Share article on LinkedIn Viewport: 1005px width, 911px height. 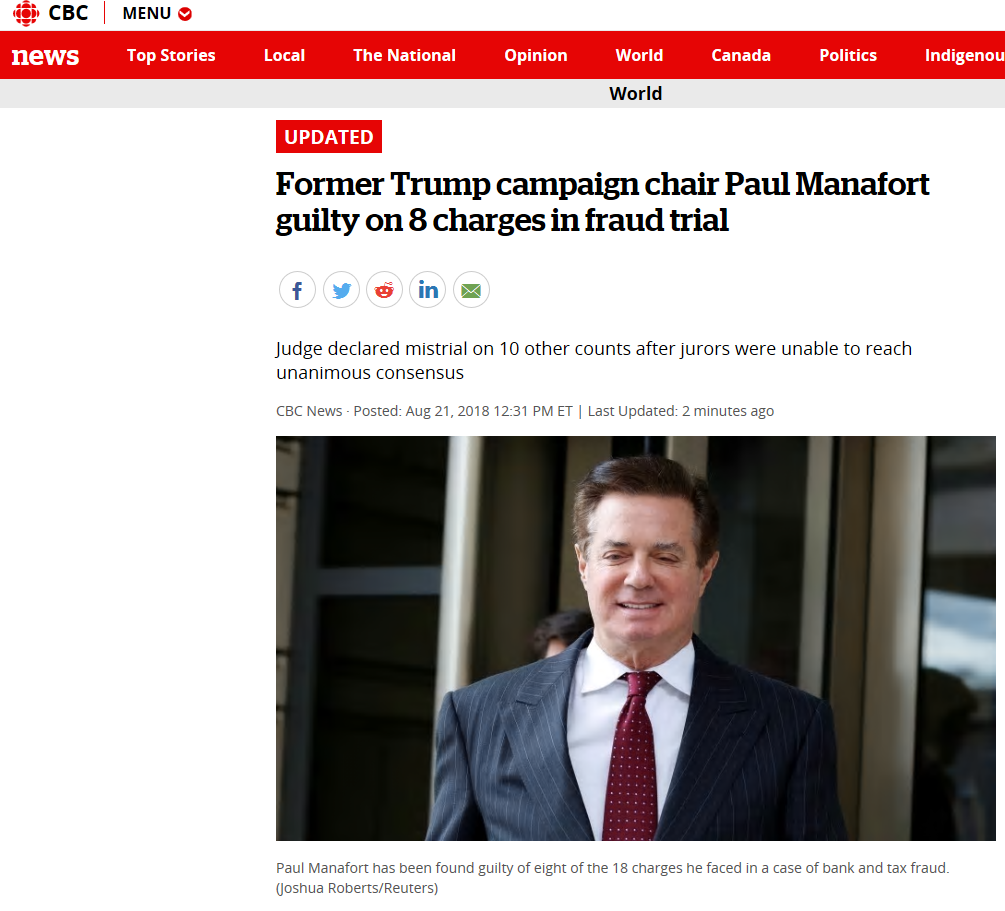coord(428,290)
